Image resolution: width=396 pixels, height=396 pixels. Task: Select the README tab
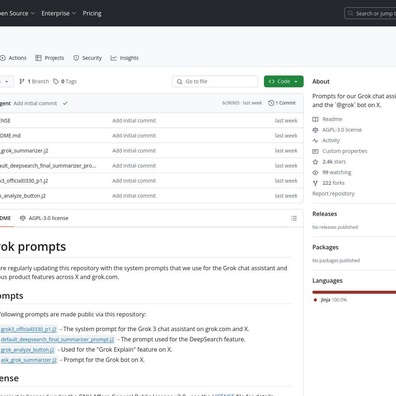(6, 218)
